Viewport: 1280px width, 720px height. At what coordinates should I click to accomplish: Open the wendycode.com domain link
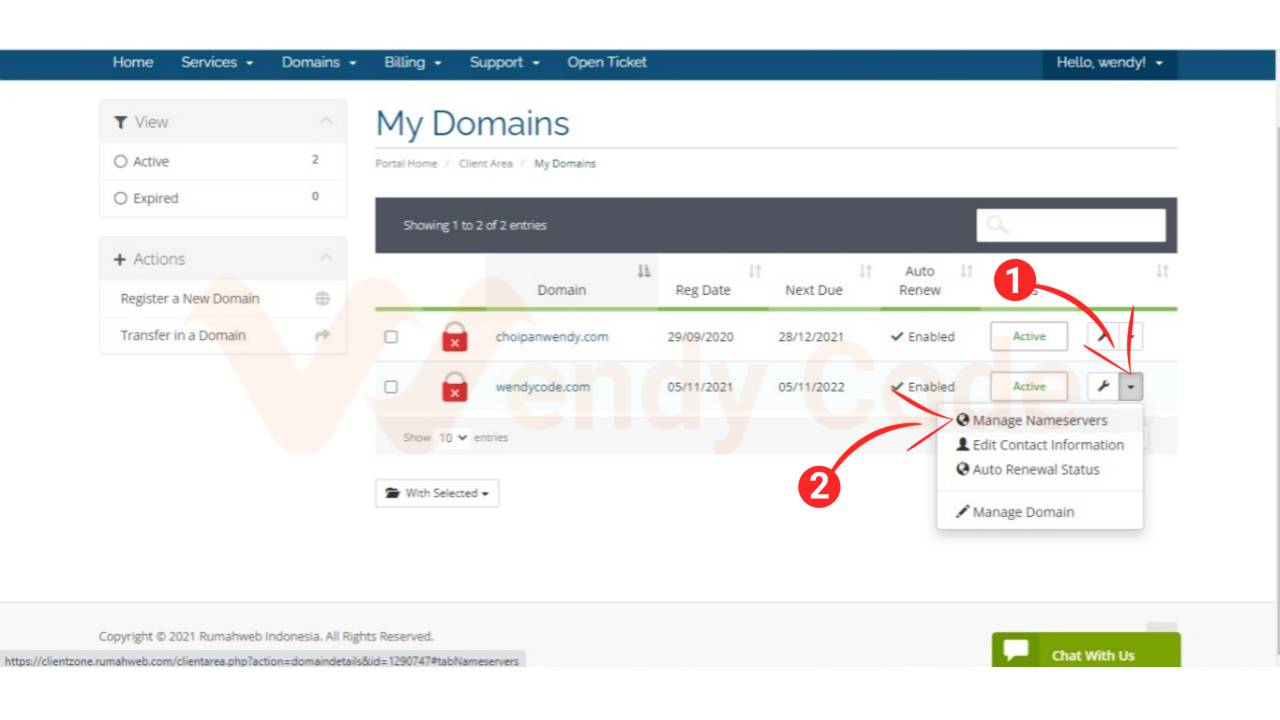click(543, 387)
